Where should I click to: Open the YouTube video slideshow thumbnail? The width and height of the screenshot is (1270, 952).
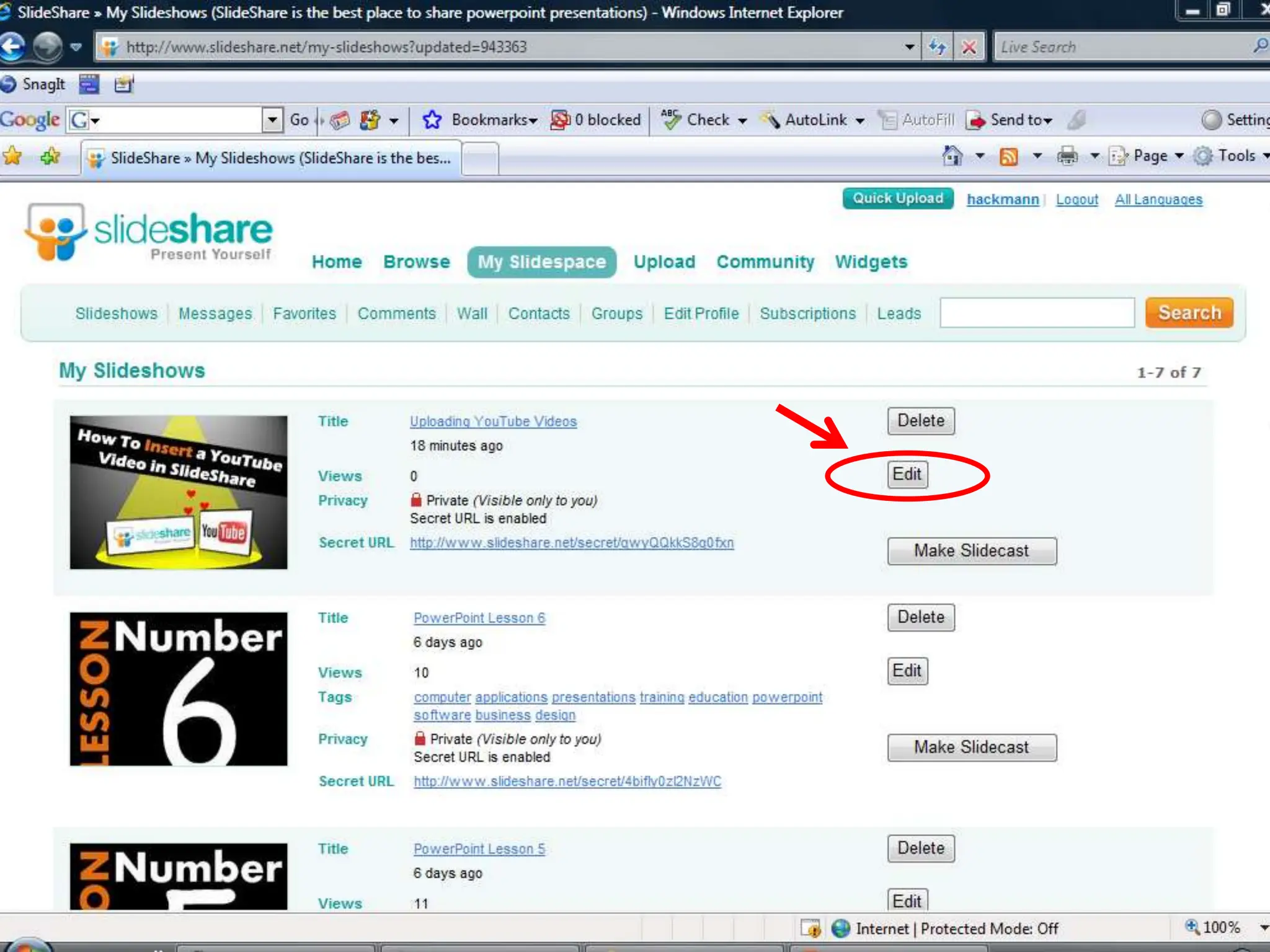click(x=179, y=492)
